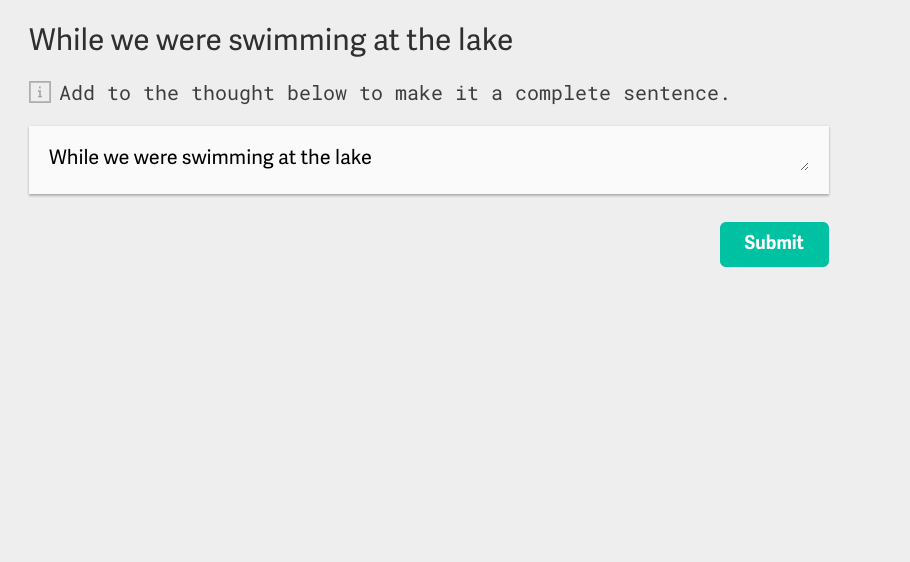Image resolution: width=910 pixels, height=562 pixels.
Task: Click the info icon beside the instructions
Action: click(40, 92)
